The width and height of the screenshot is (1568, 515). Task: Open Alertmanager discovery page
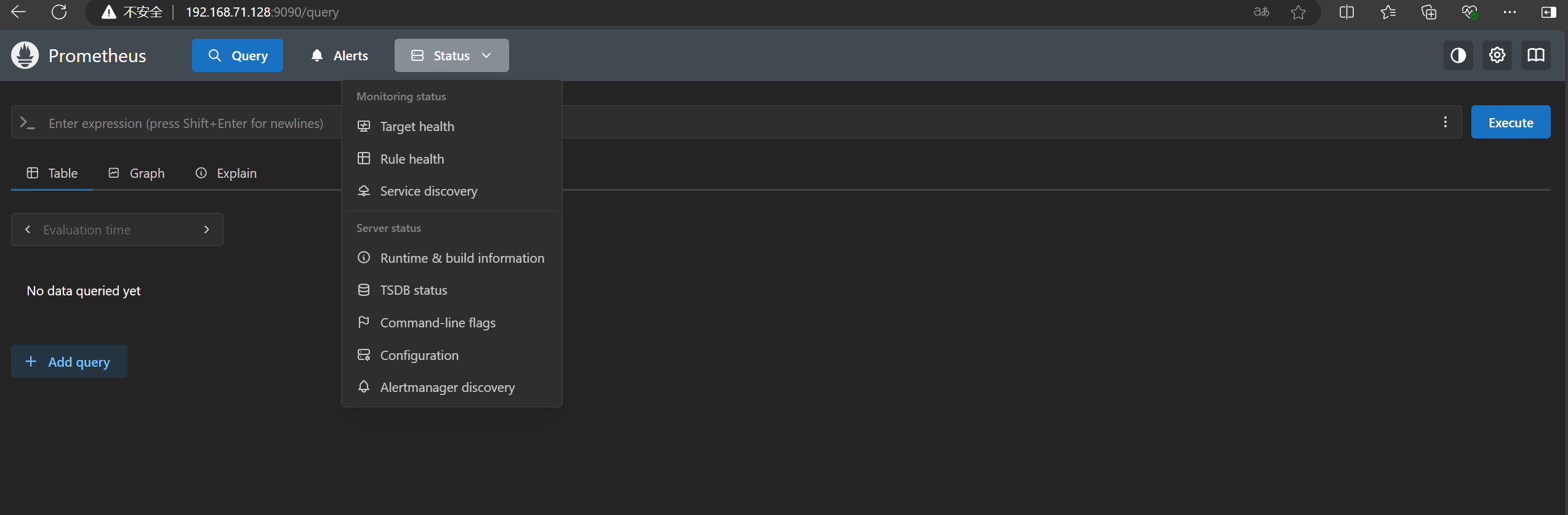click(x=452, y=387)
